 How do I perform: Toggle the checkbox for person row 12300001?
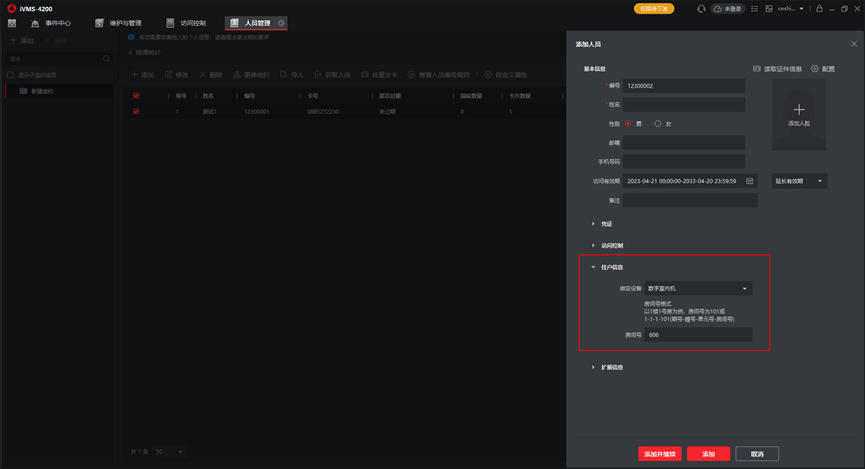(136, 111)
